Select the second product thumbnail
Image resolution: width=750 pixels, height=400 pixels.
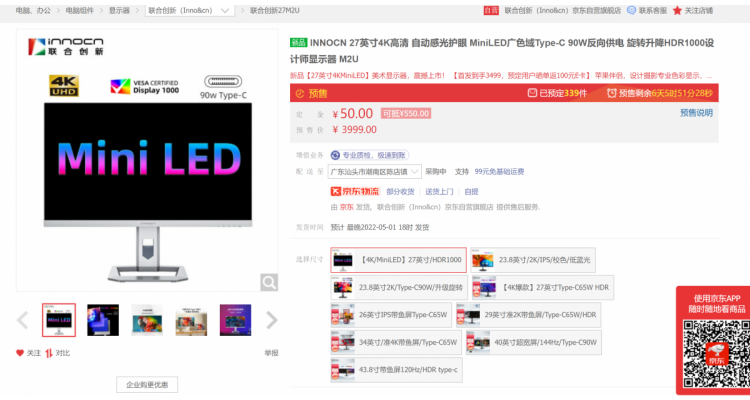tap(103, 320)
